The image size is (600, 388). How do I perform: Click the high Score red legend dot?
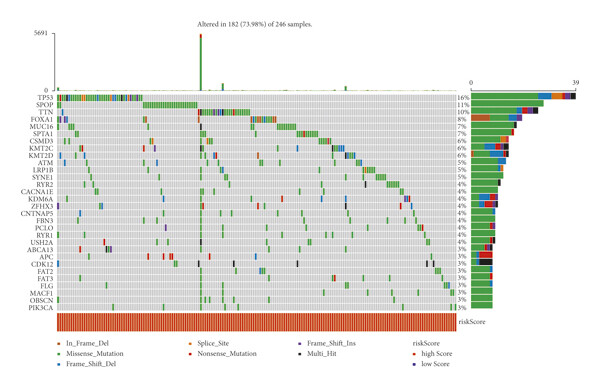point(414,354)
